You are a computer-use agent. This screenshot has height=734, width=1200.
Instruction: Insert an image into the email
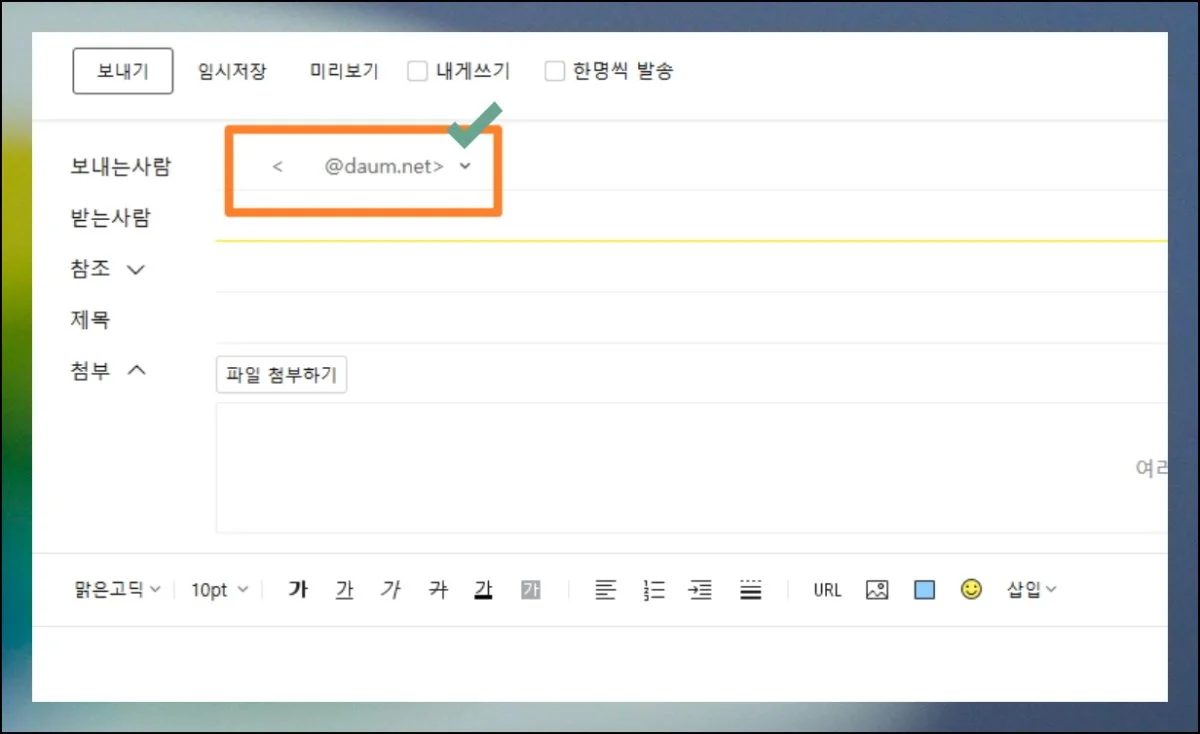(875, 589)
